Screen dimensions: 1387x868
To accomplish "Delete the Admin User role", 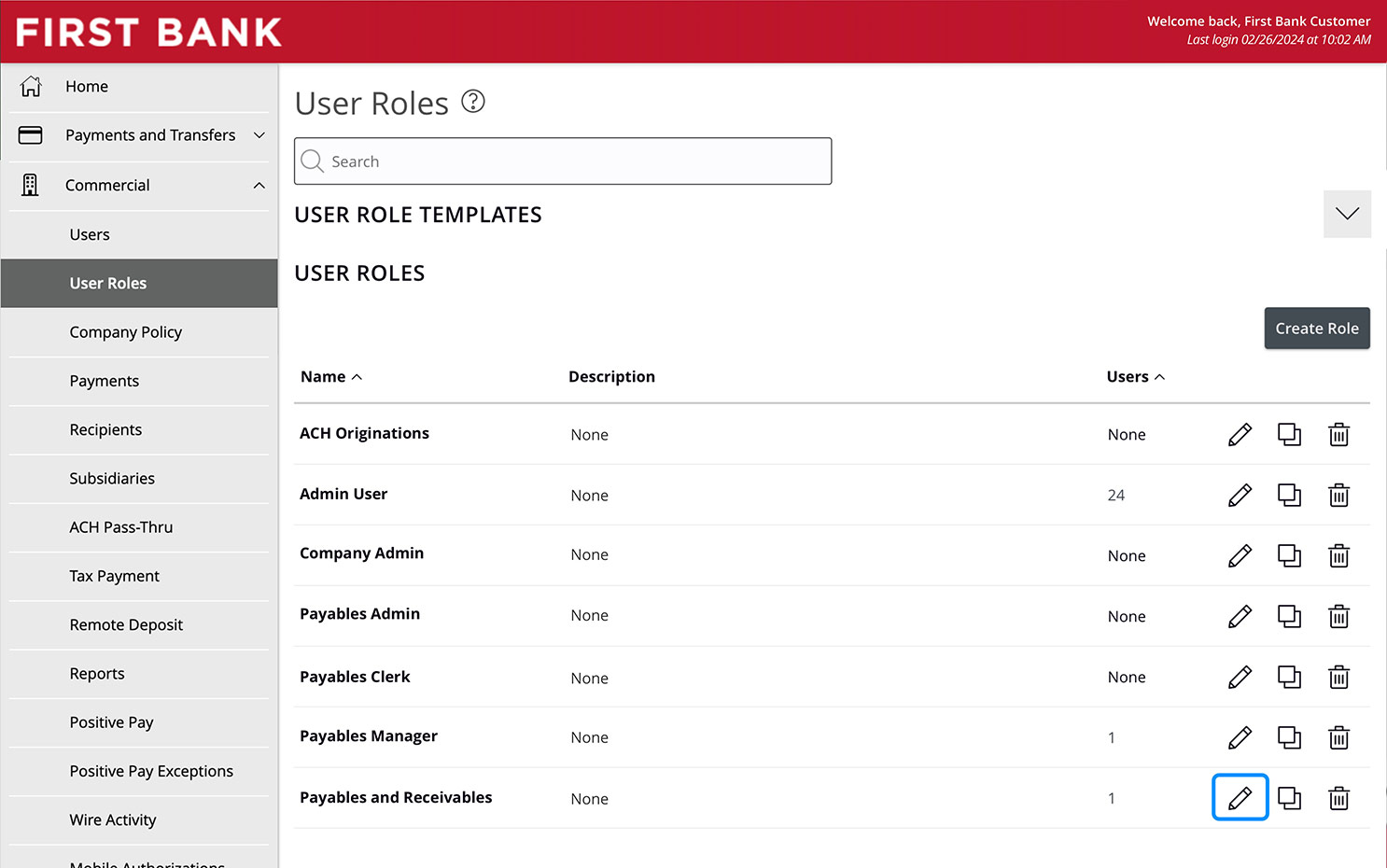I will click(1338, 495).
